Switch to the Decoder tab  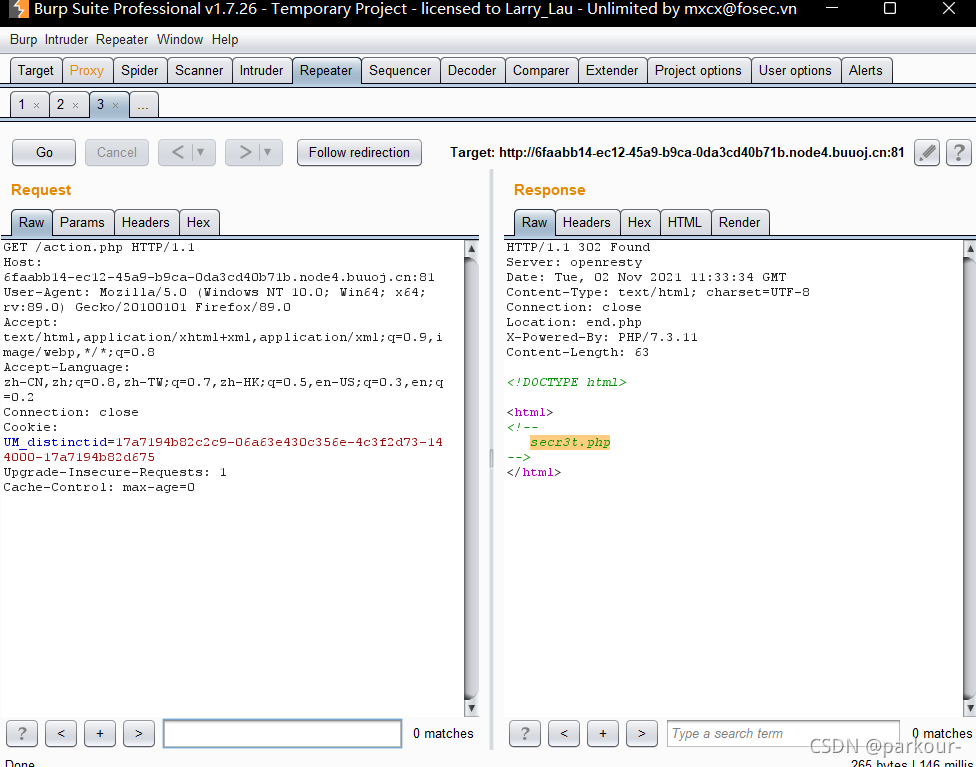(x=472, y=70)
